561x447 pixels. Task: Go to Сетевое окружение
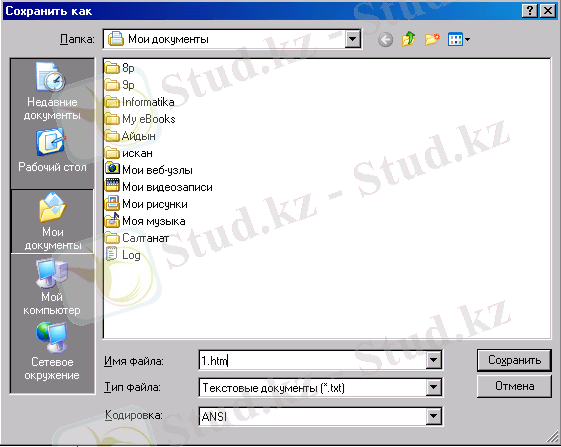(52, 351)
